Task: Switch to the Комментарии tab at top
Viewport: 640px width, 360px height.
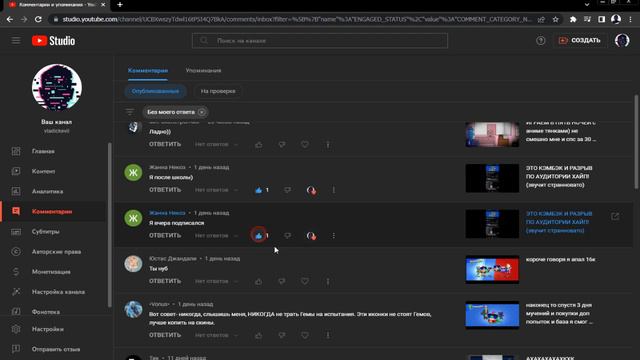Action: 148,71
